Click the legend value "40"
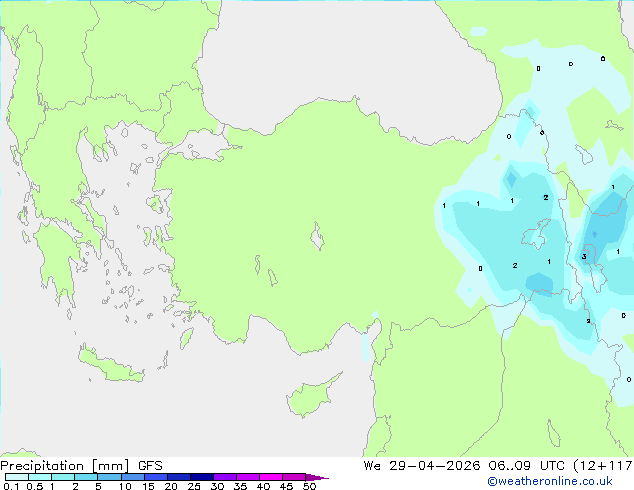The image size is (634, 490). 263,486
